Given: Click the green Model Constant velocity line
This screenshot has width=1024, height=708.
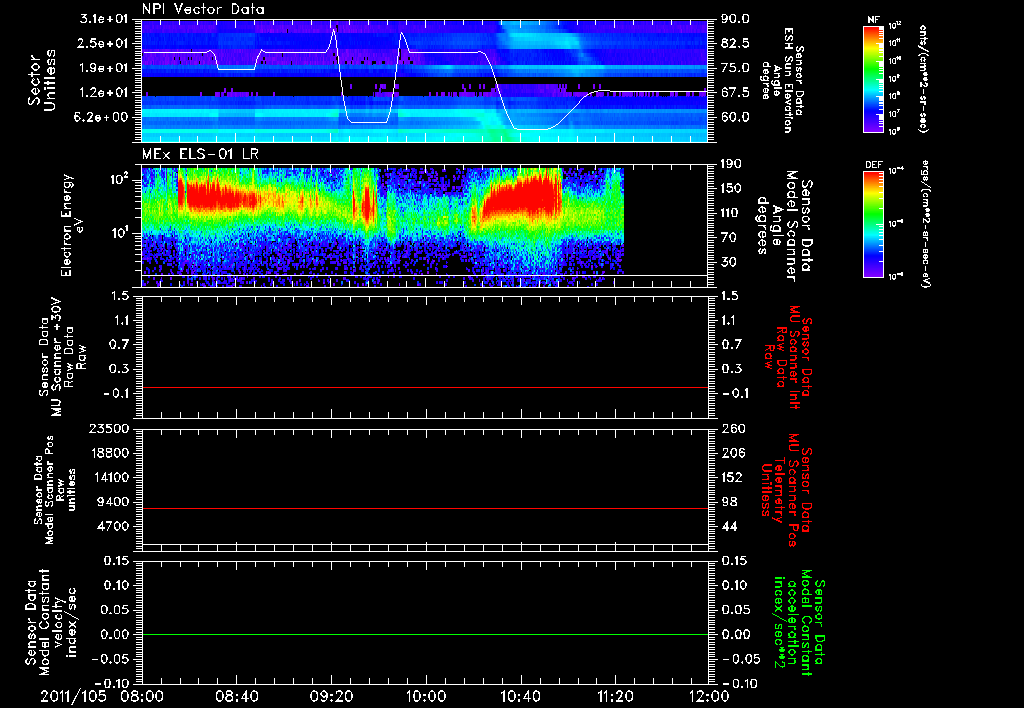Looking at the screenshot, I should [x=424, y=634].
